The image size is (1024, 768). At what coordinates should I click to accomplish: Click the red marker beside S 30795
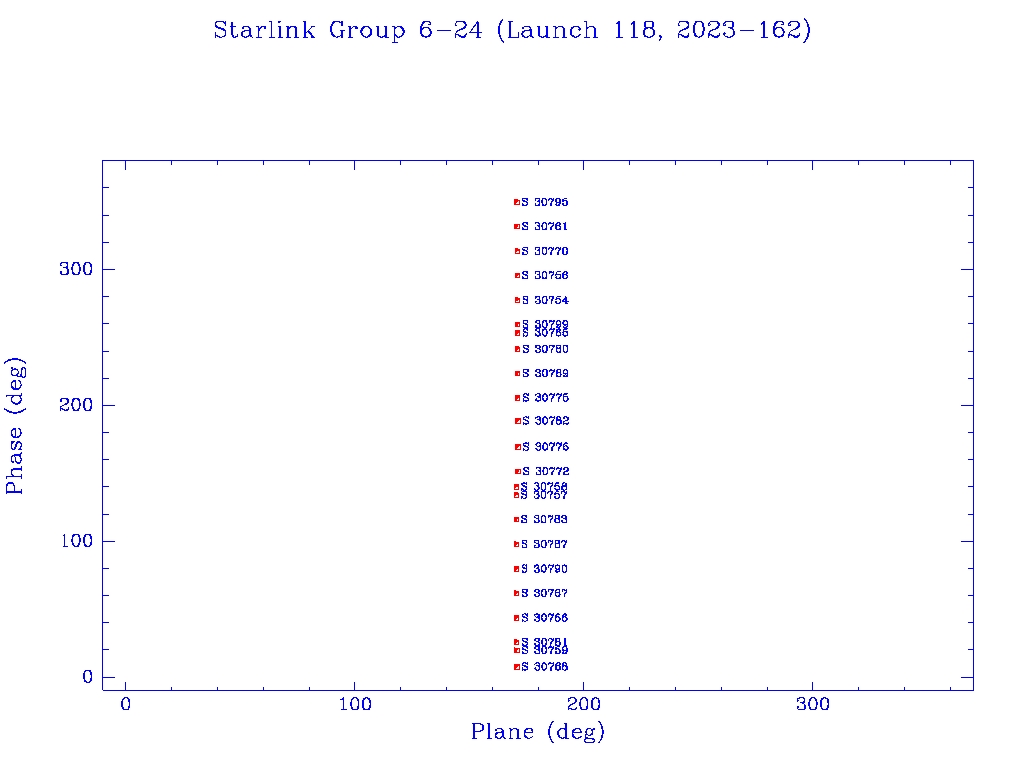tap(517, 202)
